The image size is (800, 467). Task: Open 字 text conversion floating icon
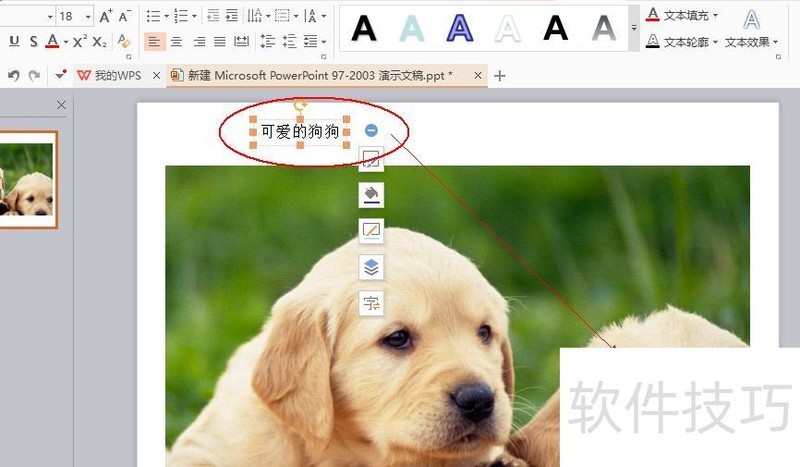(371, 304)
